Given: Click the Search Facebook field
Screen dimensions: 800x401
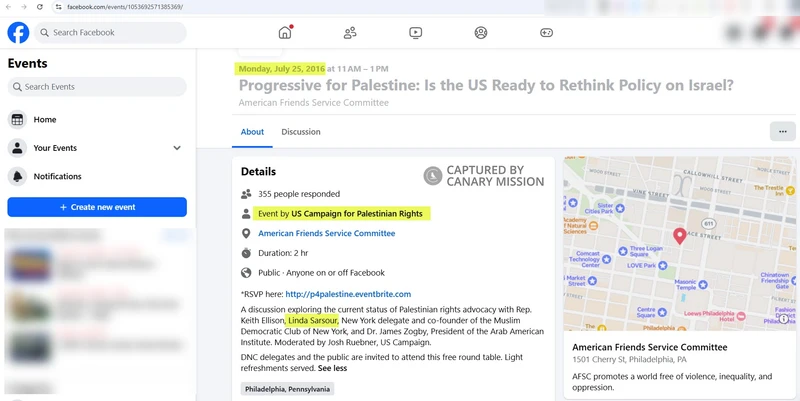Looking at the screenshot, I should click(x=110, y=33).
